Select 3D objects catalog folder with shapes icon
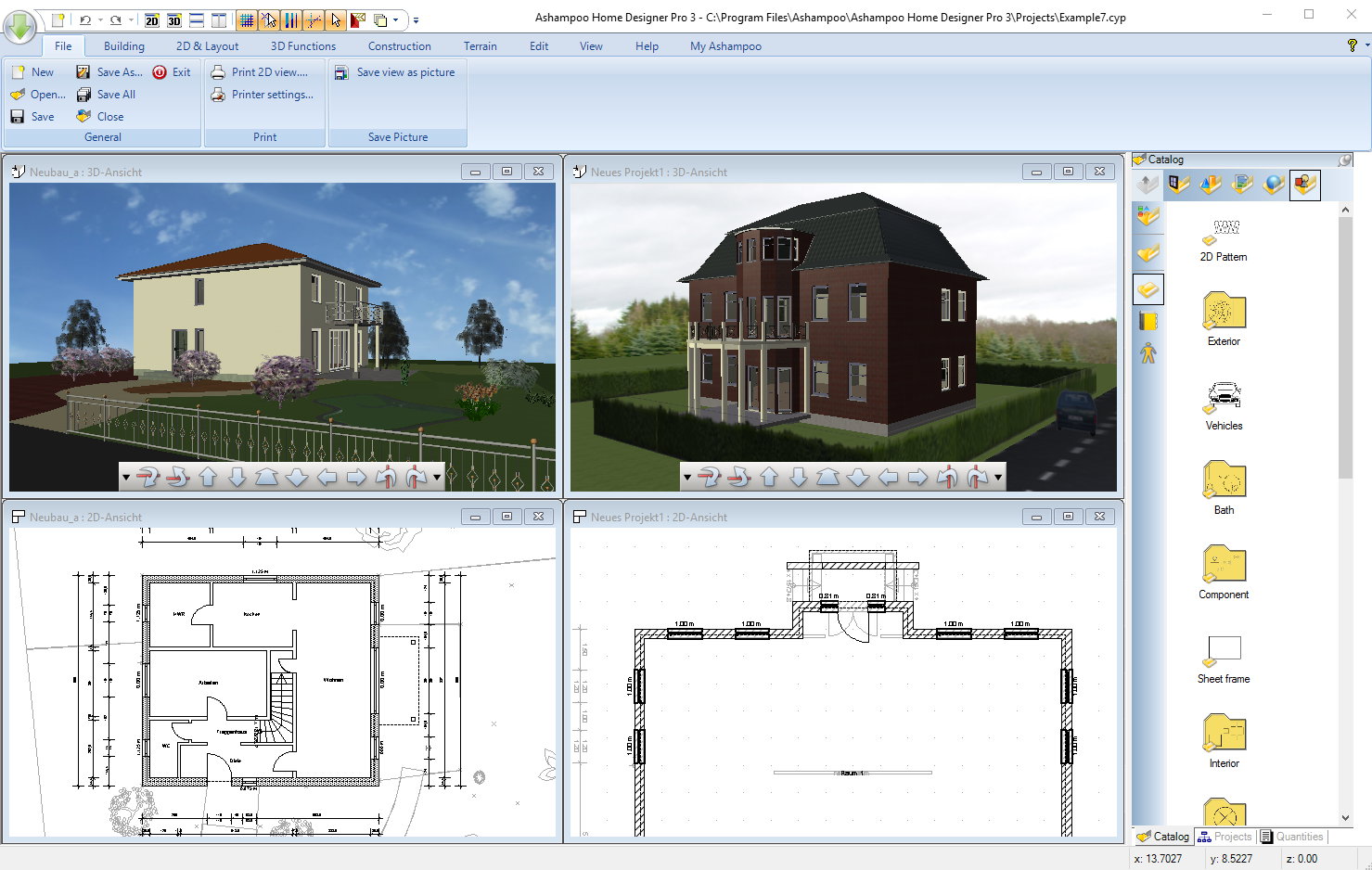The height and width of the screenshot is (870, 1372). (x=1211, y=185)
